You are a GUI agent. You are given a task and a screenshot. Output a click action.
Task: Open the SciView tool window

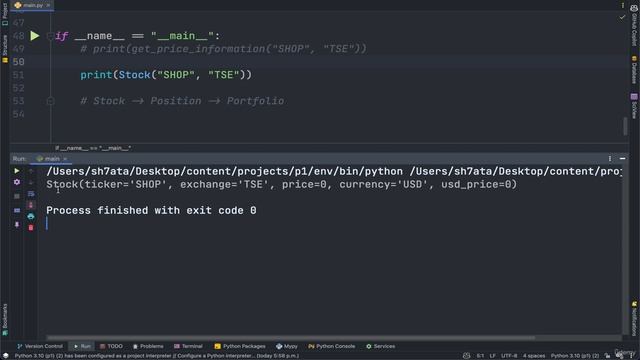[634, 106]
